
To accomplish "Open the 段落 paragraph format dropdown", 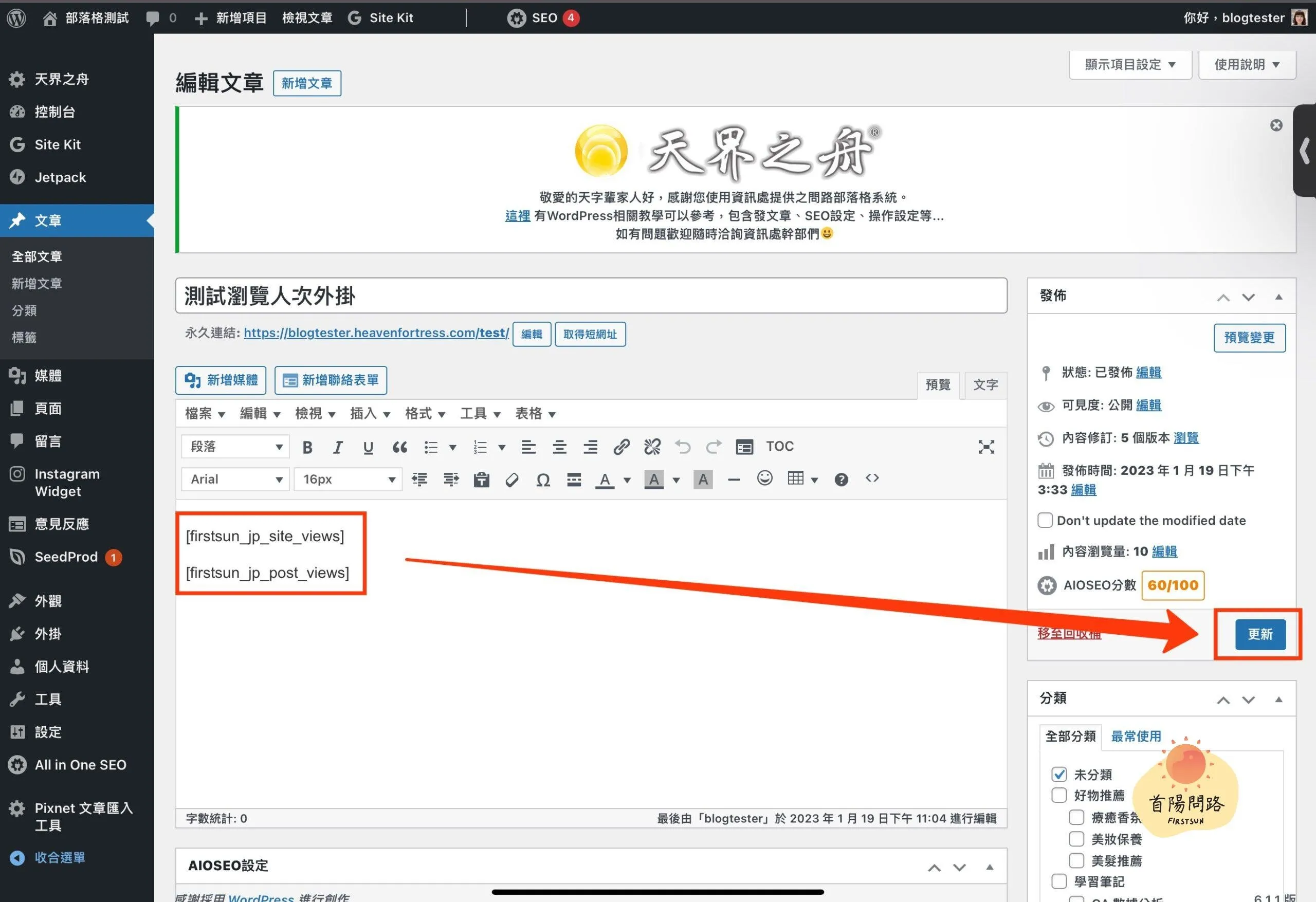I will coord(235,447).
